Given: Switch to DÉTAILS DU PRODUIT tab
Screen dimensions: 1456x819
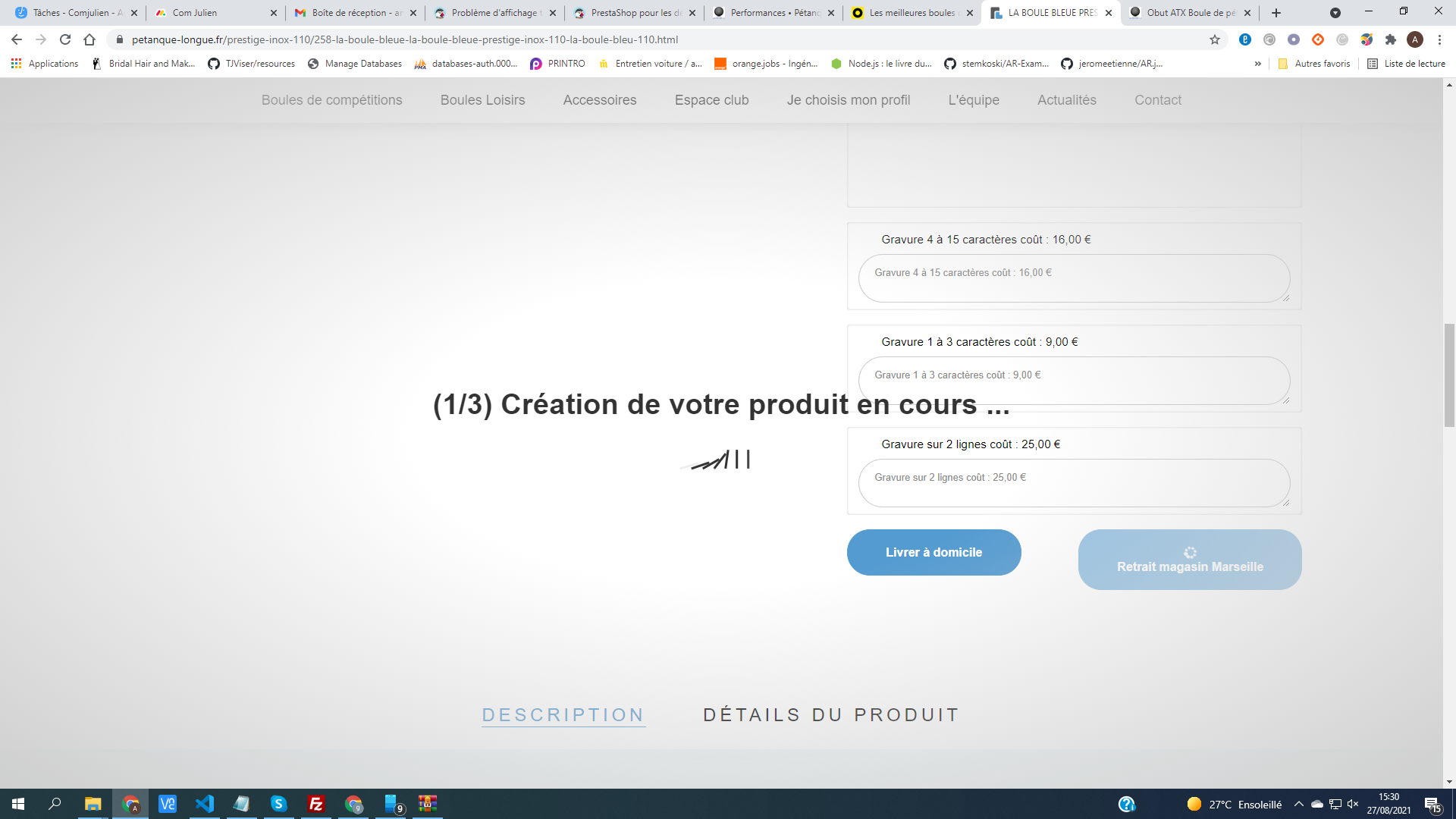Looking at the screenshot, I should point(831,715).
